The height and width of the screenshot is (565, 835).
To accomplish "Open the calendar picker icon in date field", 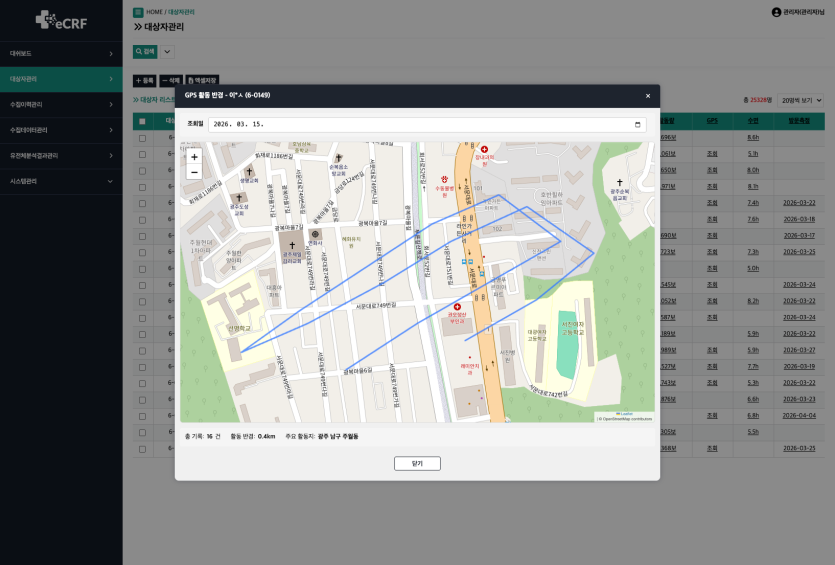I will click(x=637, y=125).
